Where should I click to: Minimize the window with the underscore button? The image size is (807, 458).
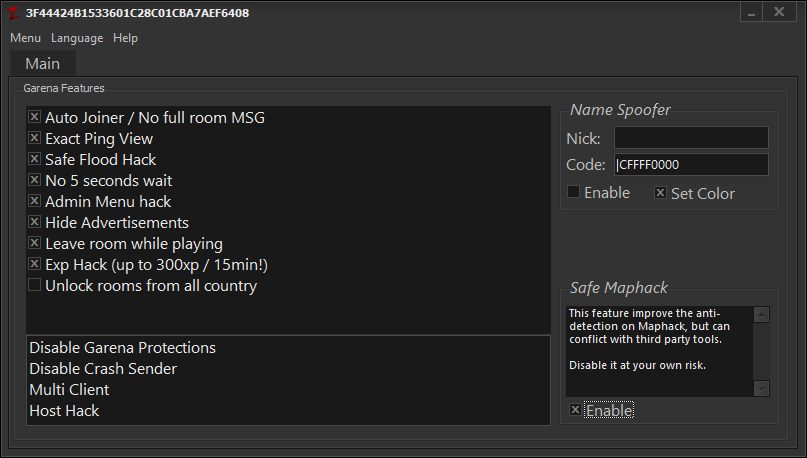pyautogui.click(x=751, y=12)
